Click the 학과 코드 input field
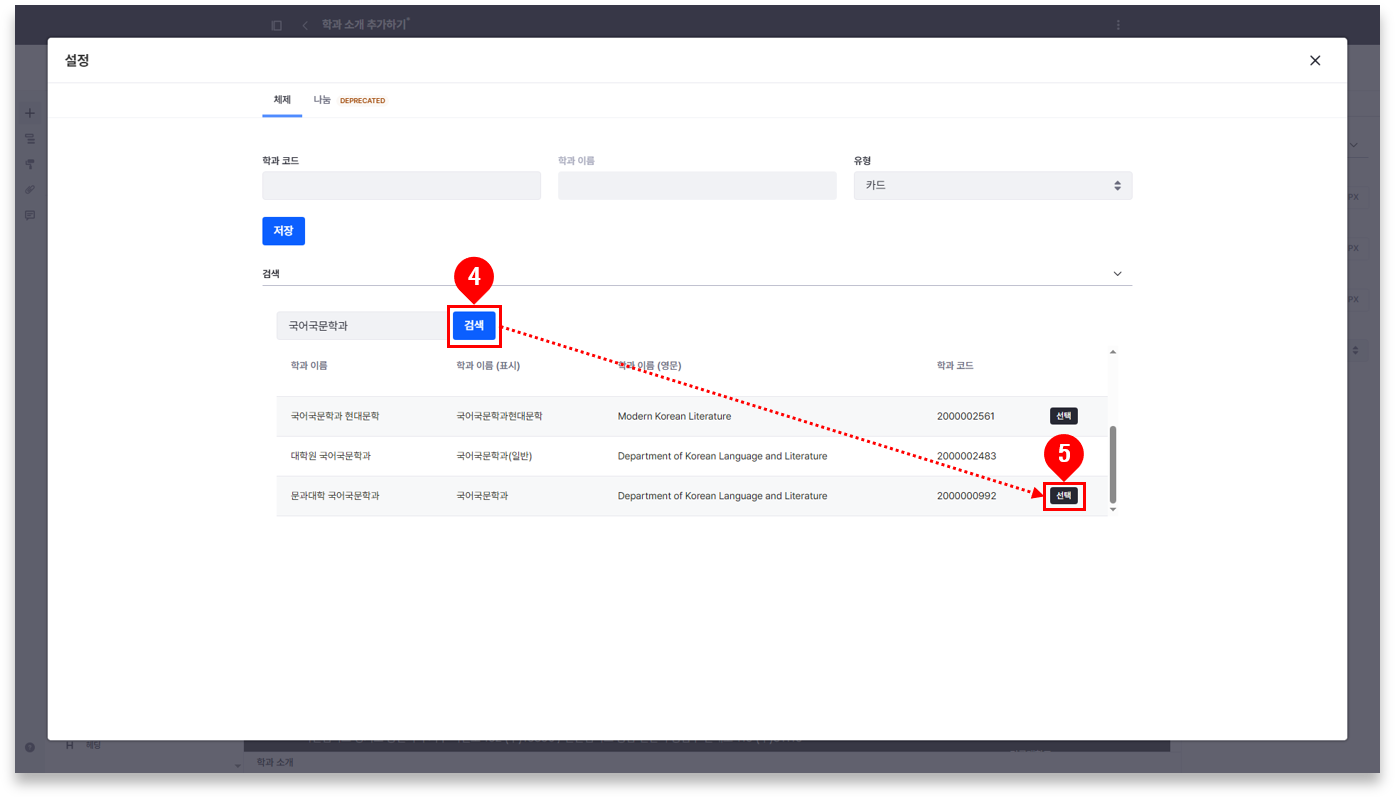The image size is (1395, 798). coord(401,186)
